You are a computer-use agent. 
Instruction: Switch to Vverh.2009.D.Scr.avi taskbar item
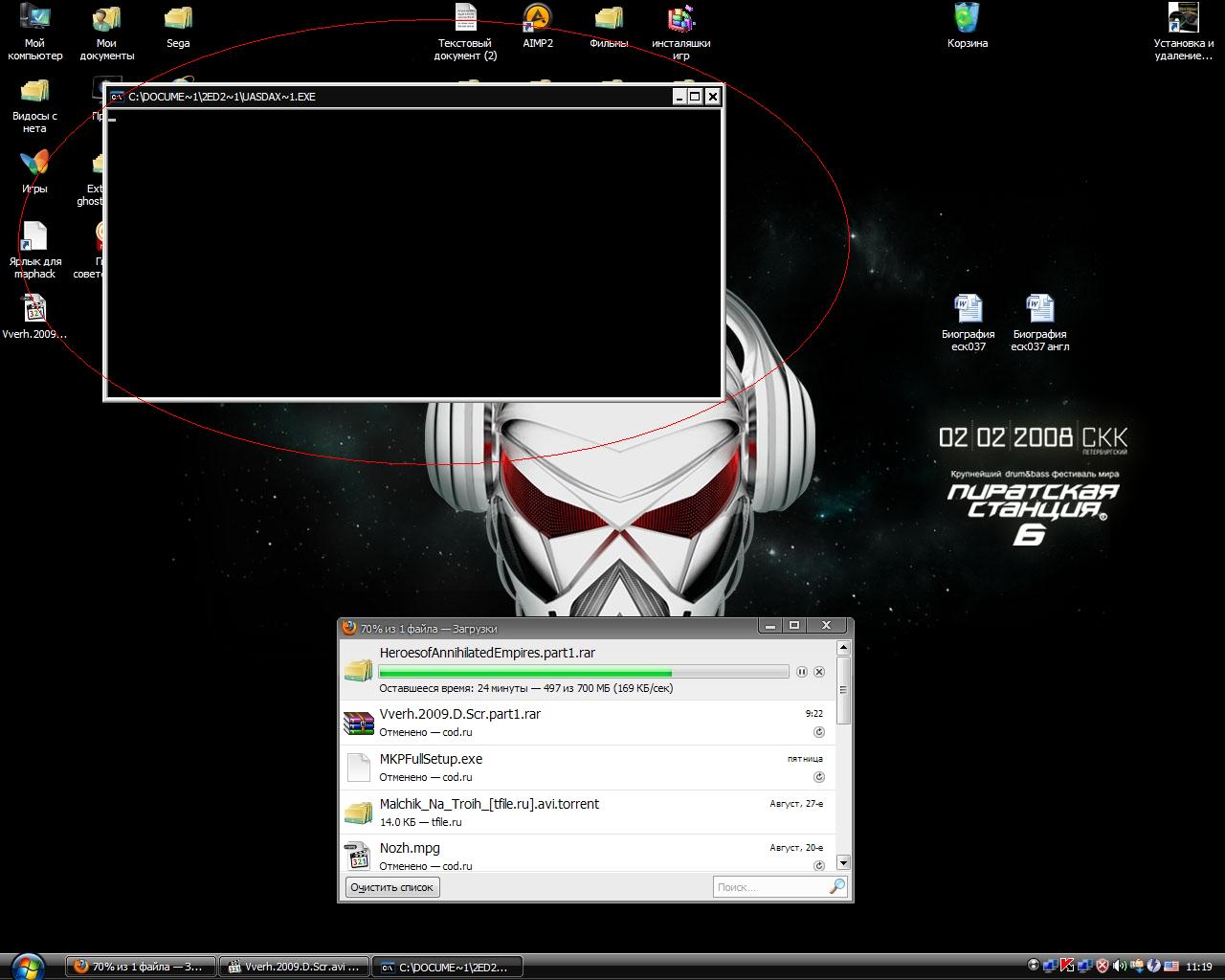click(x=293, y=967)
